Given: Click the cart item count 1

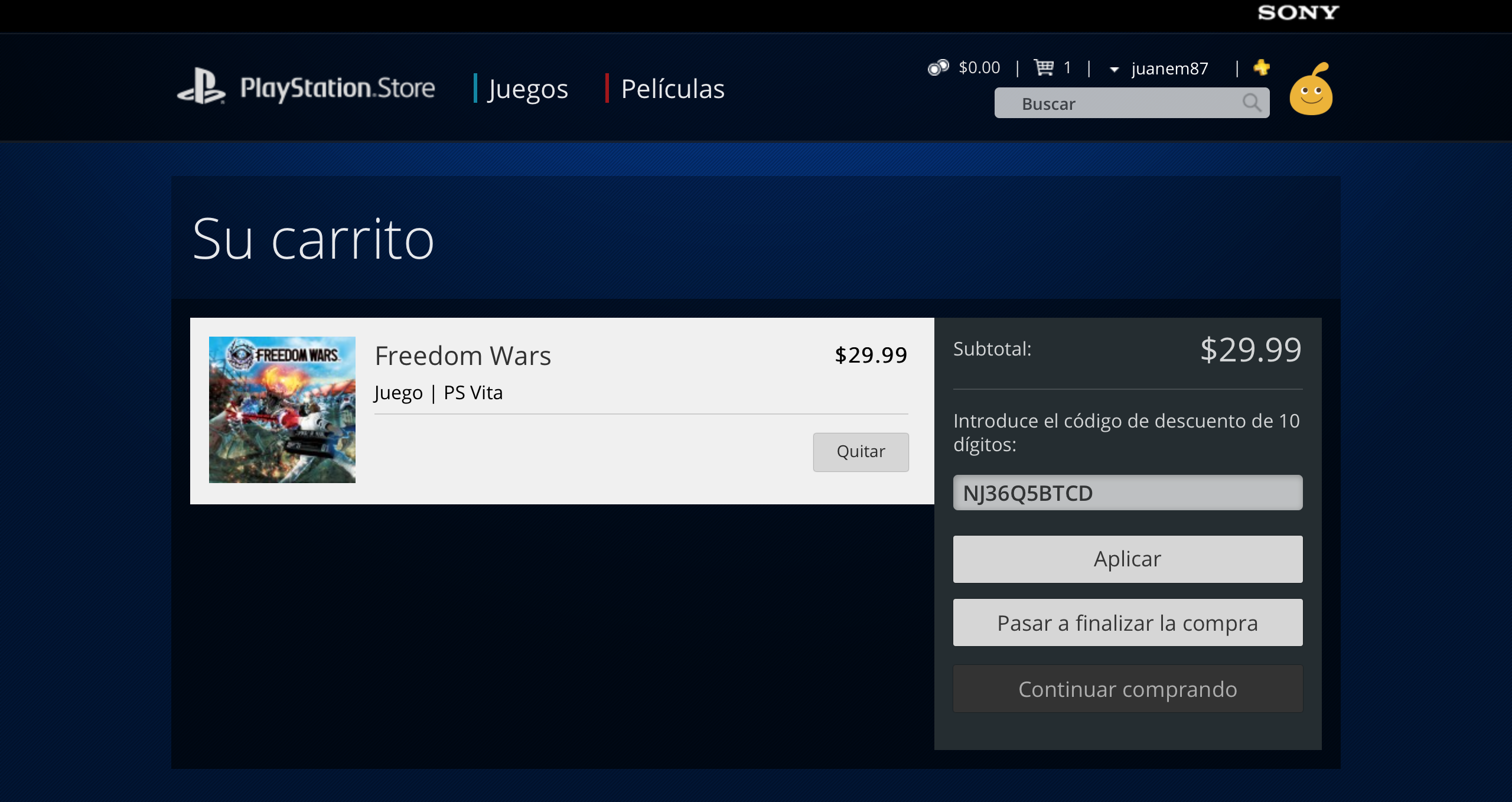Looking at the screenshot, I should [1067, 67].
